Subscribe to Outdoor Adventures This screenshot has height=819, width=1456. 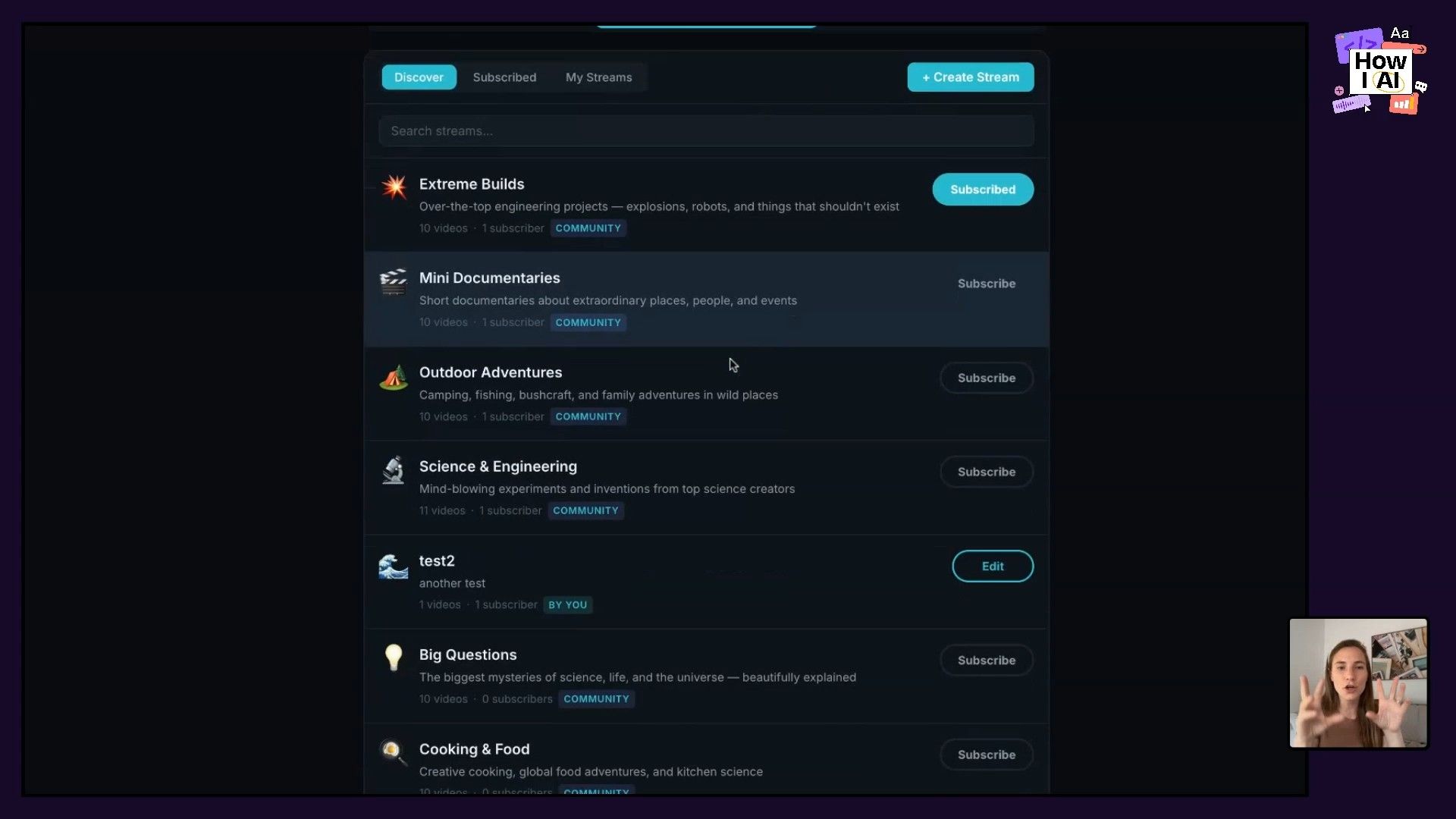[987, 378]
